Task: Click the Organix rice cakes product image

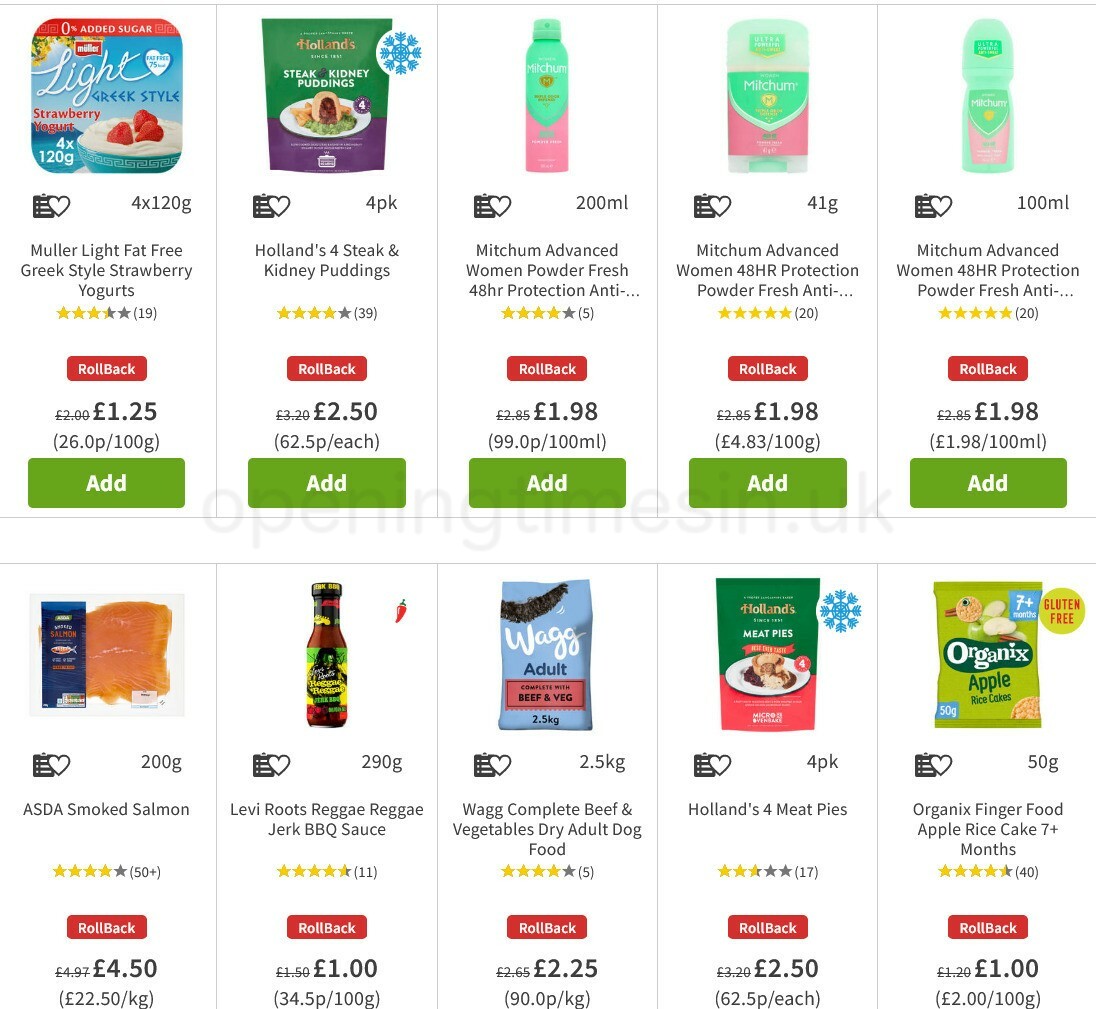Action: [x=987, y=654]
